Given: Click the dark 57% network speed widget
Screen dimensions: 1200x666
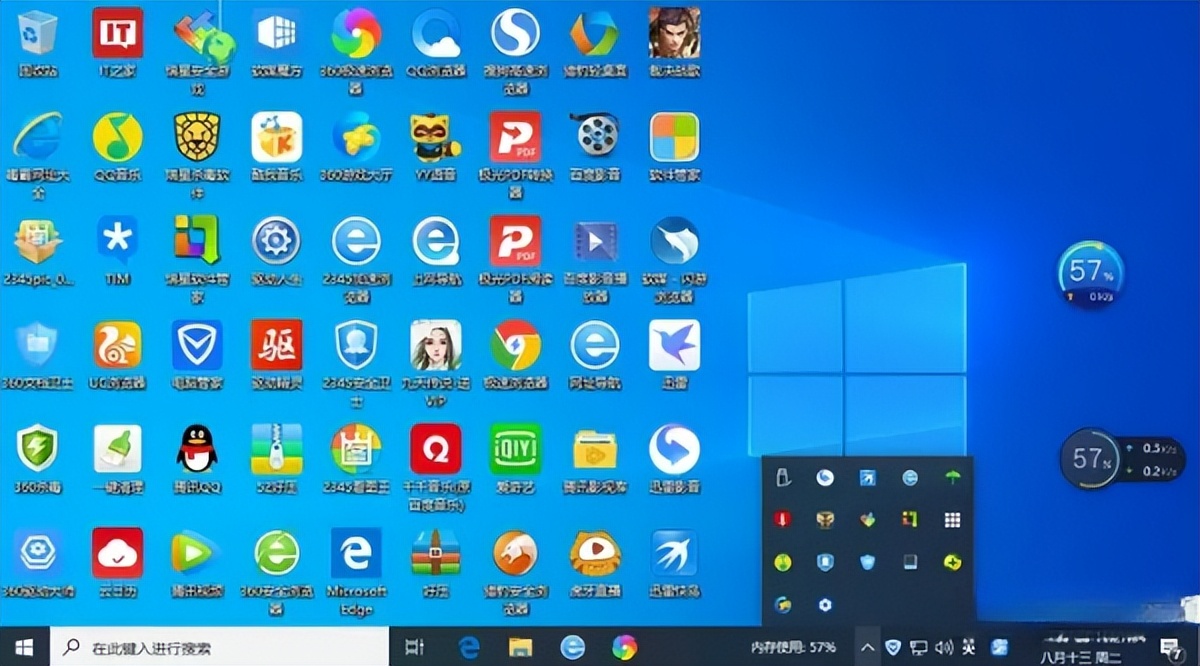Looking at the screenshot, I should coord(1121,459).
